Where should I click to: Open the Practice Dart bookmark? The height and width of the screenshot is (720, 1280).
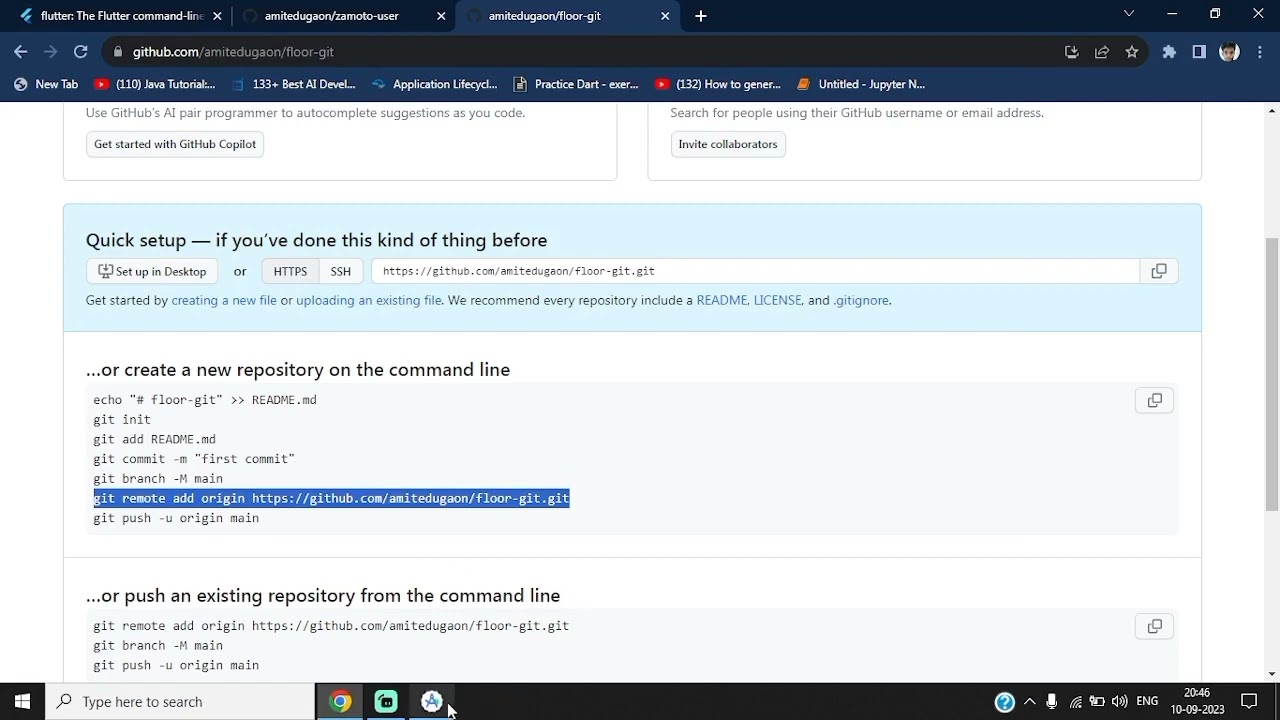tap(576, 84)
